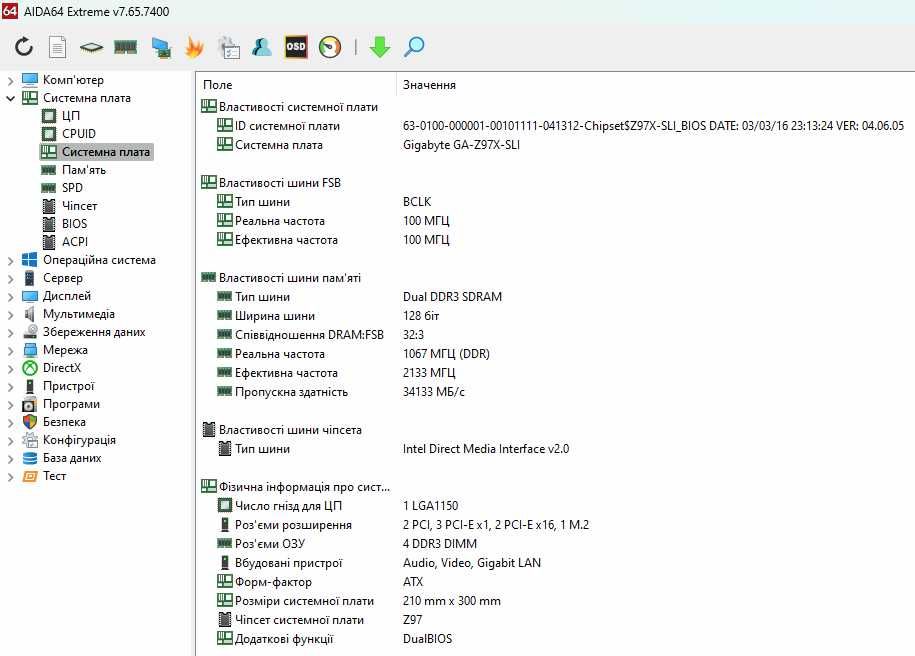Expand the Комп'ютер tree node
Image resolution: width=915 pixels, height=656 pixels.
pos(10,81)
